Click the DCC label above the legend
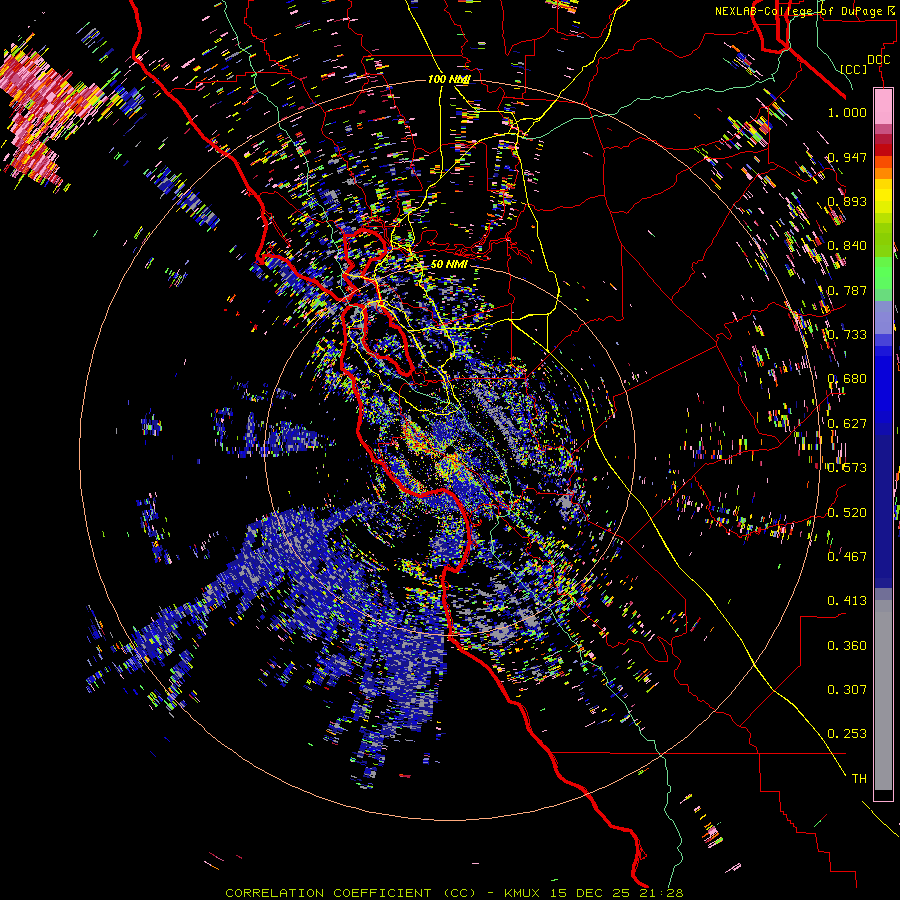 click(x=878, y=60)
